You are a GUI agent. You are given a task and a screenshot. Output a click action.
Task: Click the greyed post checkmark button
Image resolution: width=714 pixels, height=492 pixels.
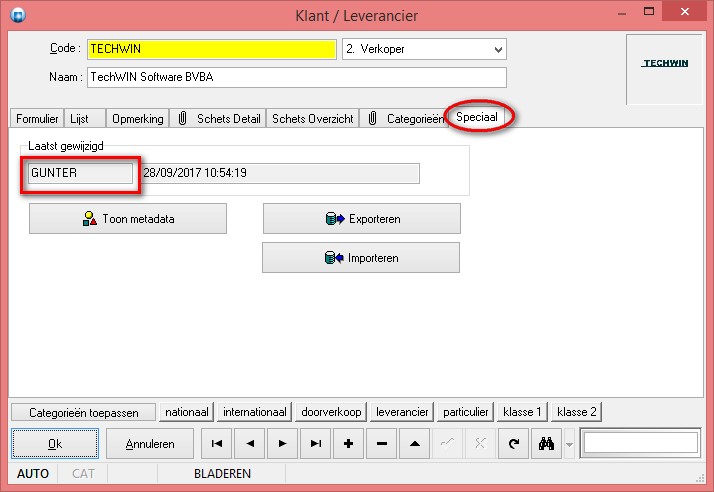[x=447, y=443]
